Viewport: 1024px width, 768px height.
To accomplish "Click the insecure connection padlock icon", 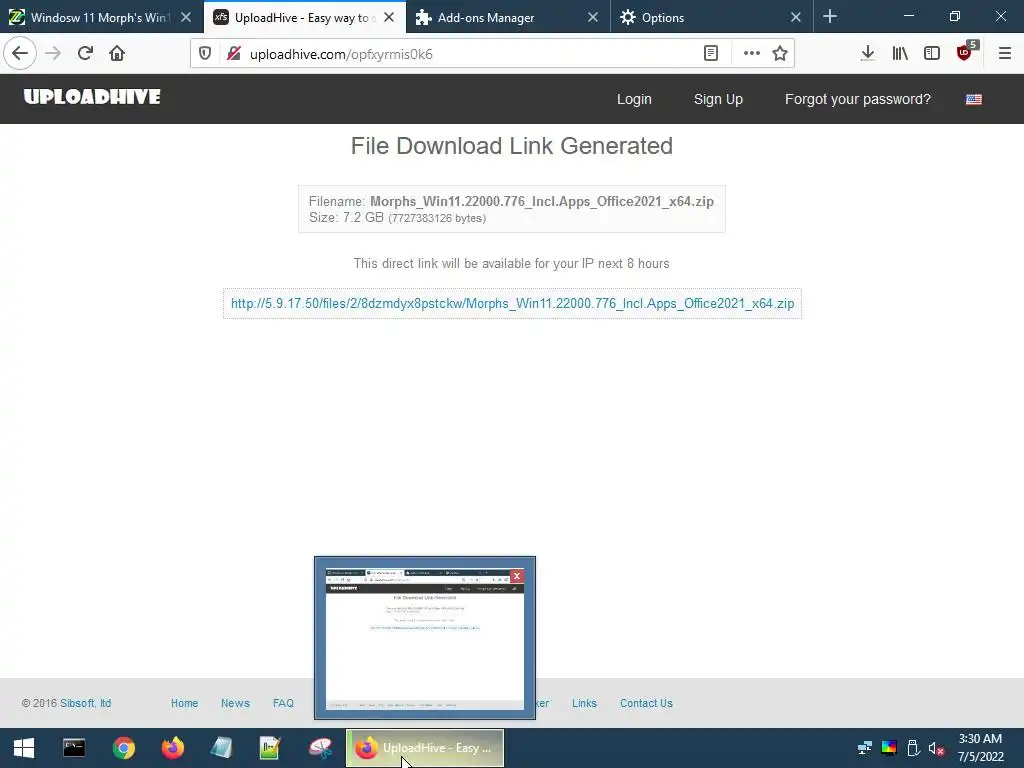I will tap(233, 54).
